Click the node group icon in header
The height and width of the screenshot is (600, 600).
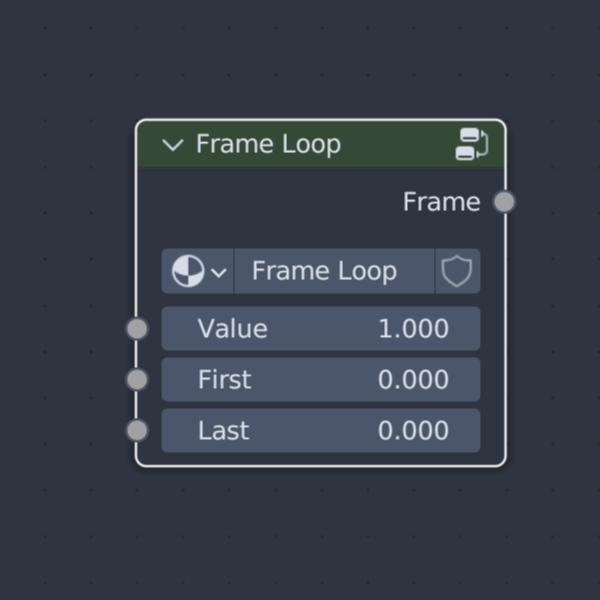click(472, 144)
